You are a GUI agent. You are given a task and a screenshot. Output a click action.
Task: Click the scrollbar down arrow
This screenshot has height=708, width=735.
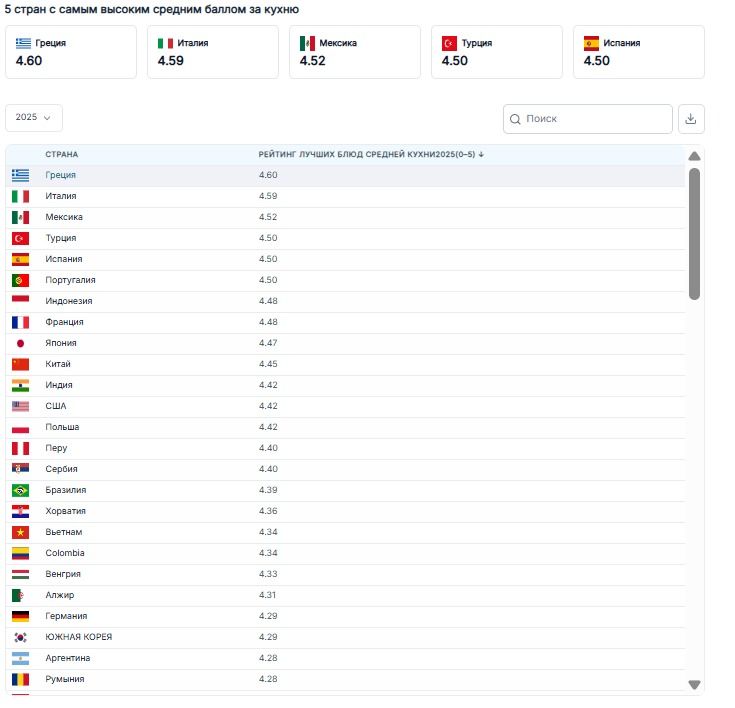pyautogui.click(x=694, y=684)
